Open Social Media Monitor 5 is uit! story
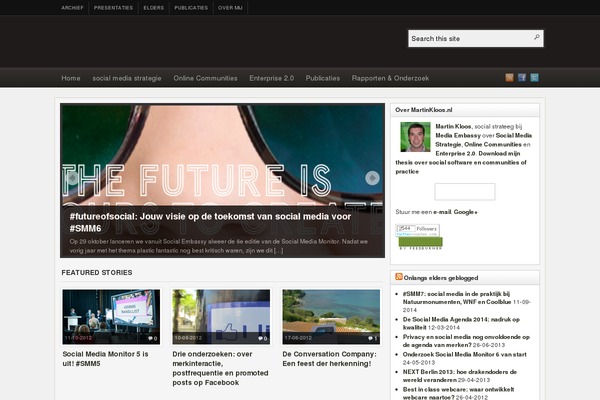The height and width of the screenshot is (400, 600). 105,359
